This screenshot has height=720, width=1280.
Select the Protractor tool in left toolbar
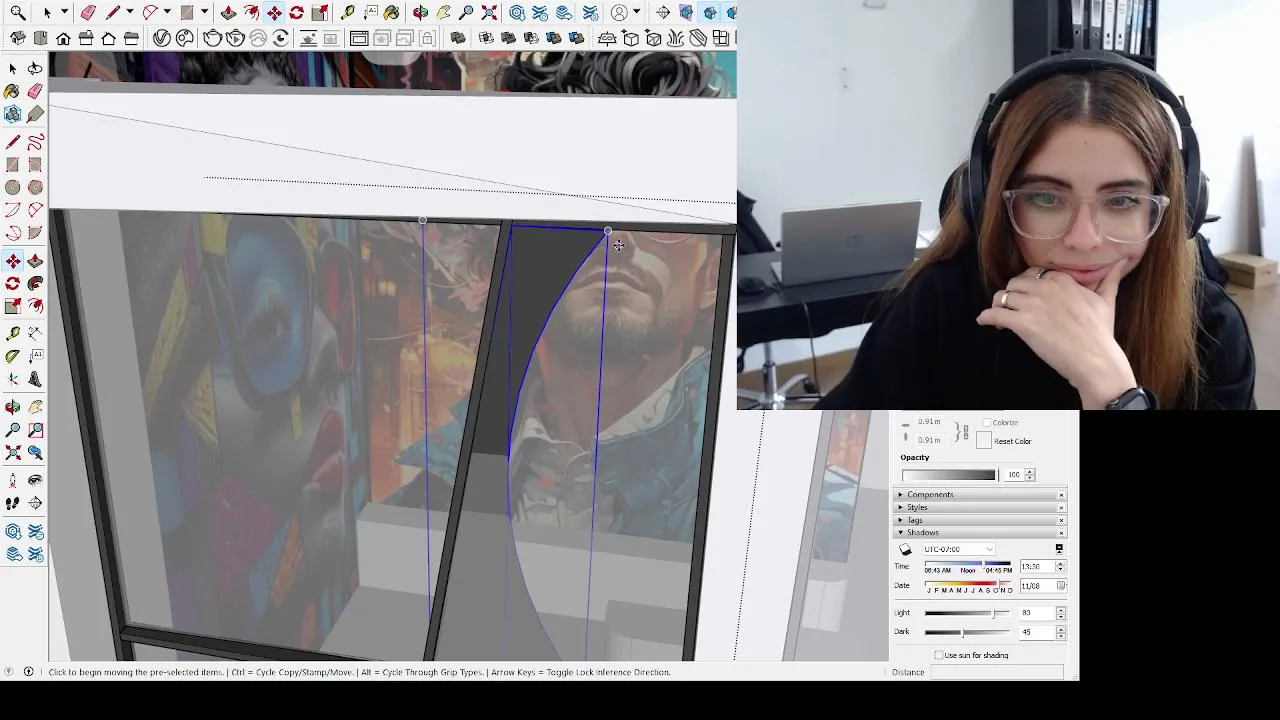(x=12, y=355)
